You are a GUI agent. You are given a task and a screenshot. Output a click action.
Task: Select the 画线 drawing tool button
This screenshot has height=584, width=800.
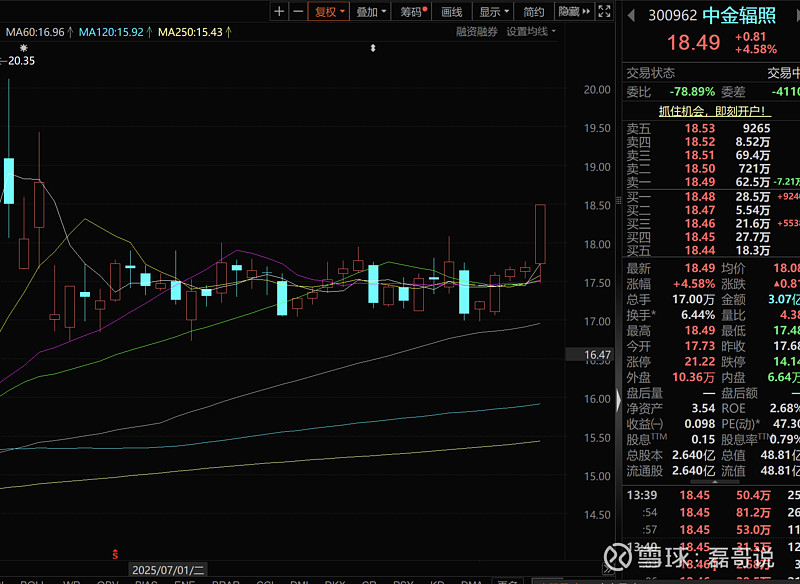452,11
